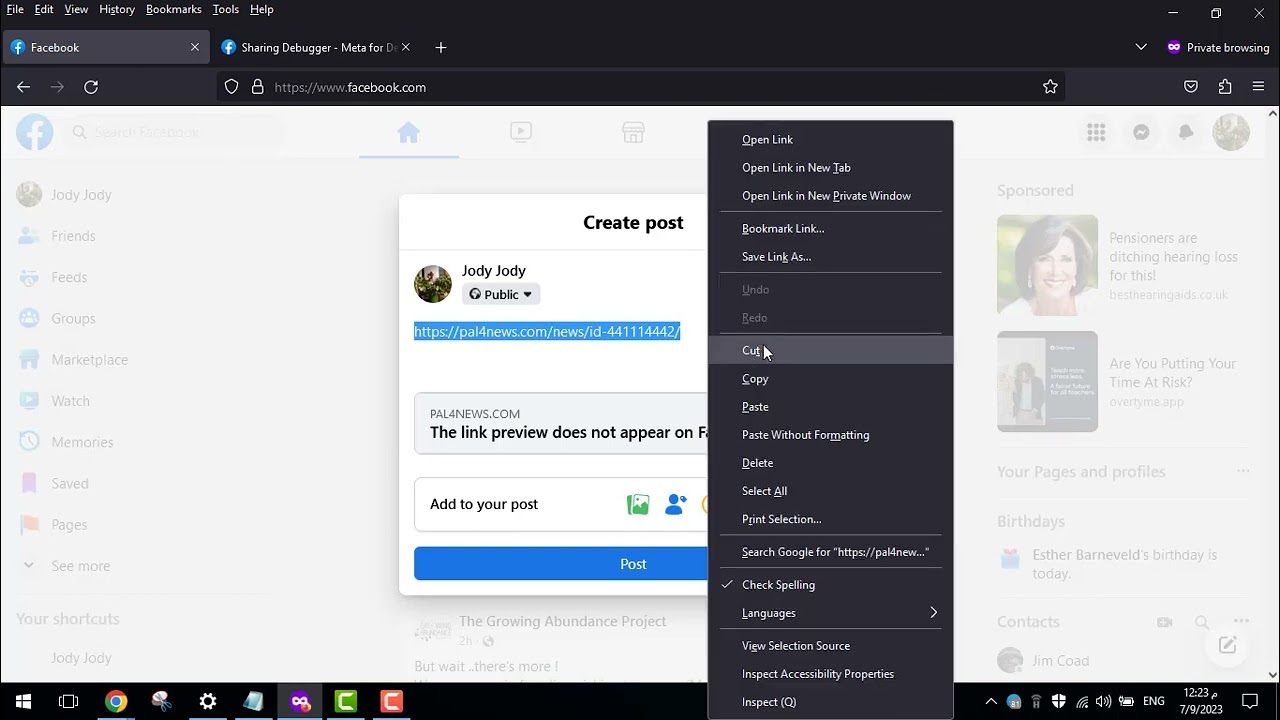1280x720 pixels.
Task: Open the hearing loss sponsored ad image
Action: click(x=1047, y=265)
